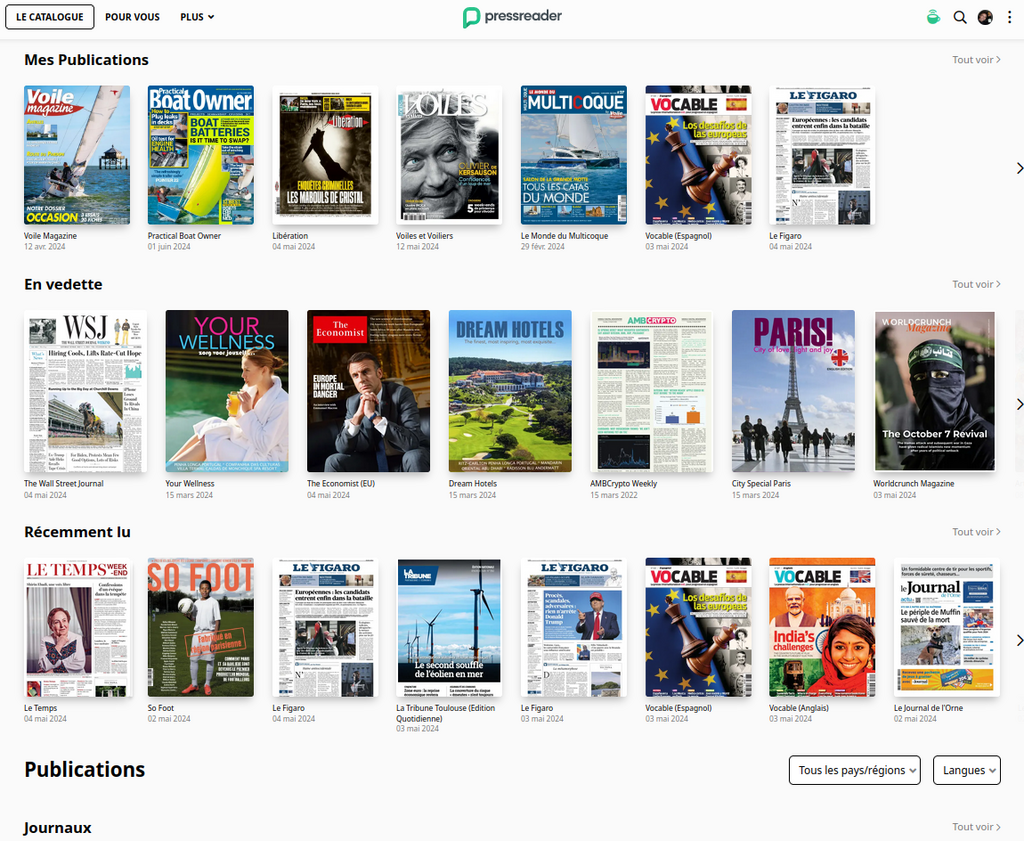Image resolution: width=1024 pixels, height=841 pixels.
Task: Click the 'Worldcrunch Magazine' title text
Action: pyautogui.click(x=914, y=484)
